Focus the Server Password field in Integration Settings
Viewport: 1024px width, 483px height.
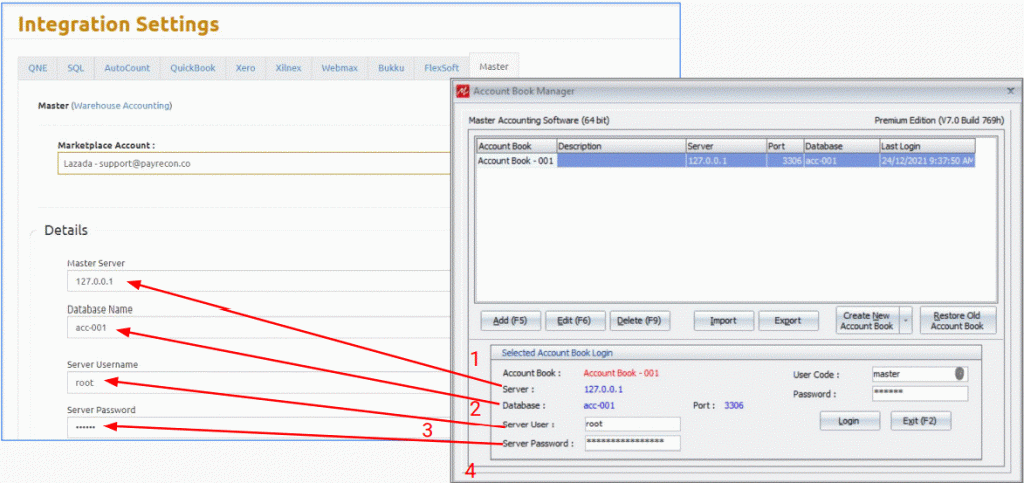coord(259,428)
